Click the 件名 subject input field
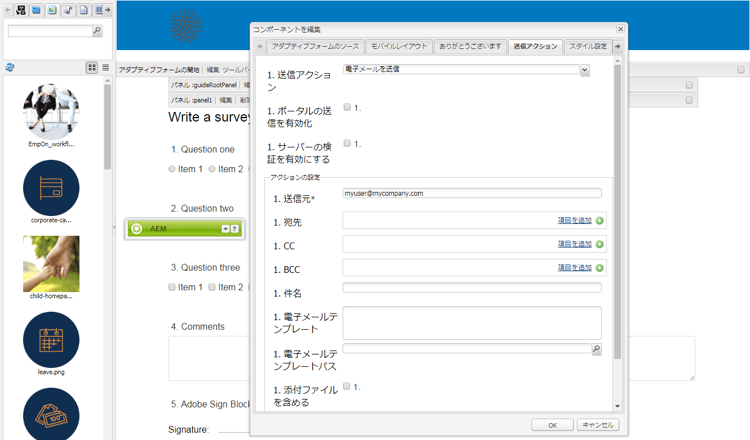The image size is (750, 440). click(472, 287)
